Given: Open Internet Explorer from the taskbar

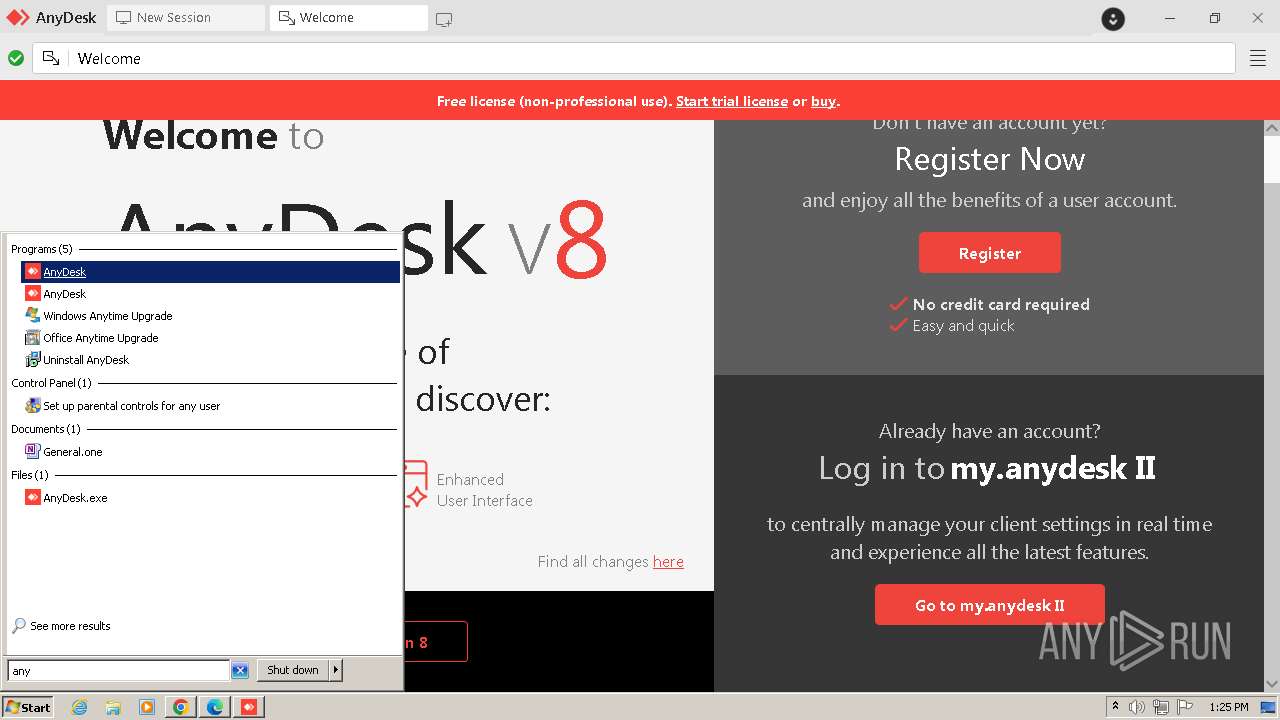Looking at the screenshot, I should [x=79, y=707].
